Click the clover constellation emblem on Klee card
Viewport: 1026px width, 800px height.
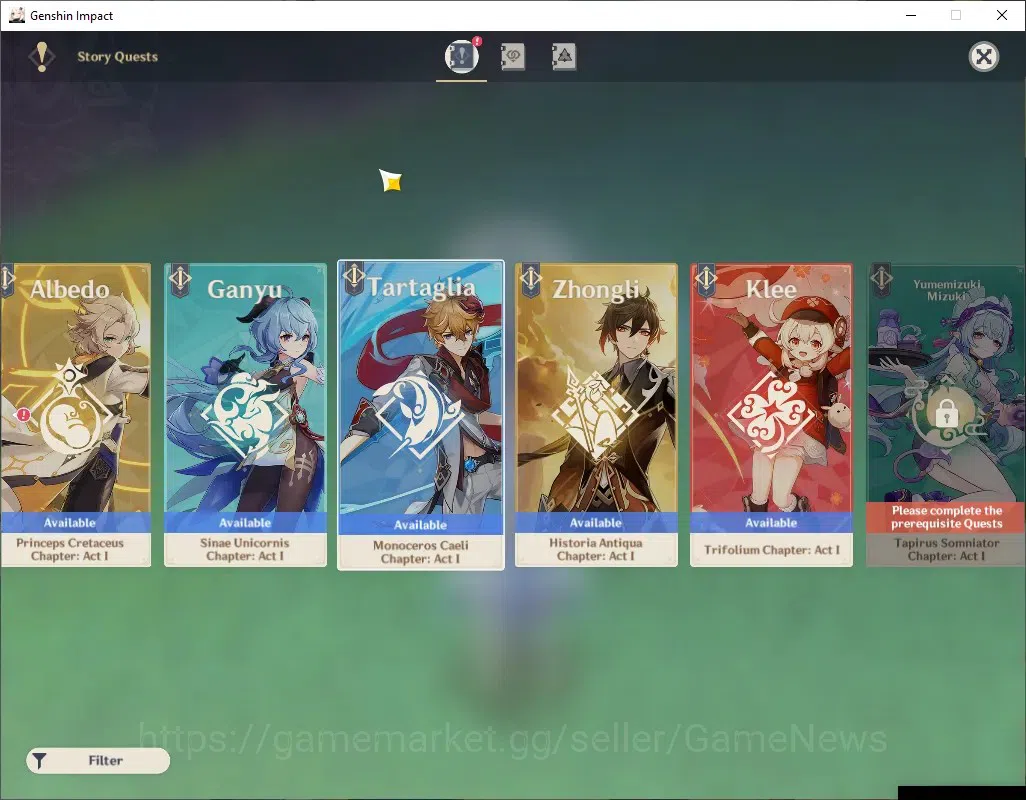pos(771,414)
